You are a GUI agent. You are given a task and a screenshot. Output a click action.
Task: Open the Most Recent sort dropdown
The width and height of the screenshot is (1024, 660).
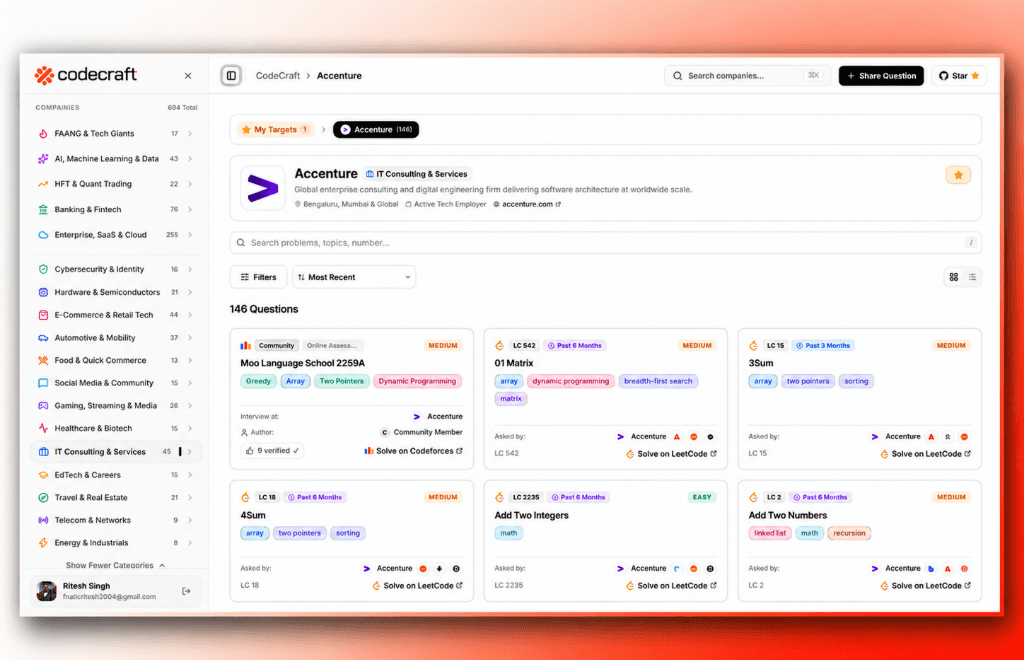point(354,277)
